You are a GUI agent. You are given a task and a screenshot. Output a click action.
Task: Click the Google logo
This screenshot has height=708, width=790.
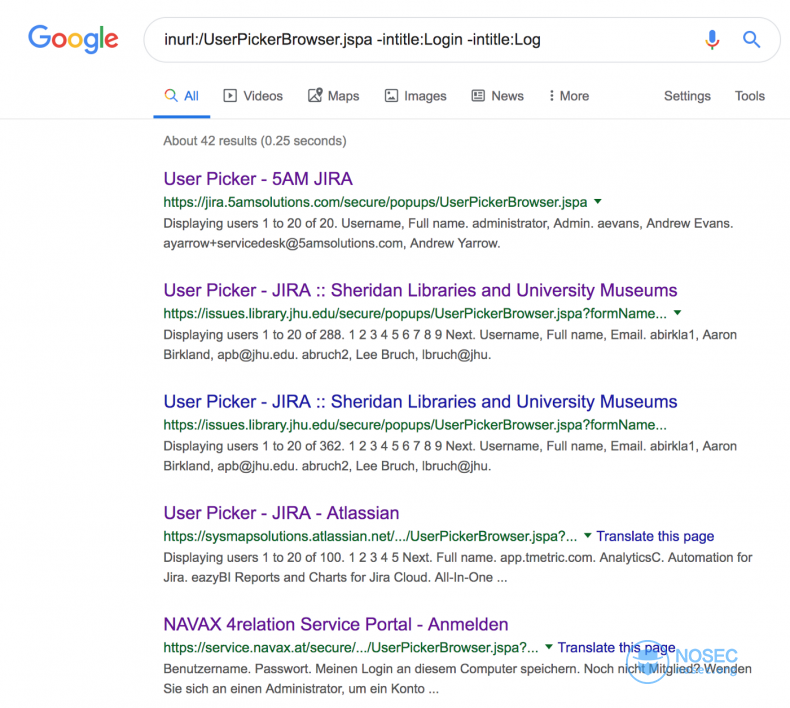[73, 39]
